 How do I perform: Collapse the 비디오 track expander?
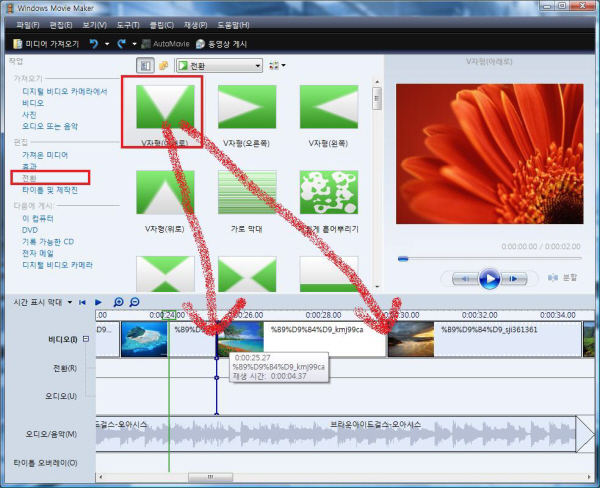86,339
